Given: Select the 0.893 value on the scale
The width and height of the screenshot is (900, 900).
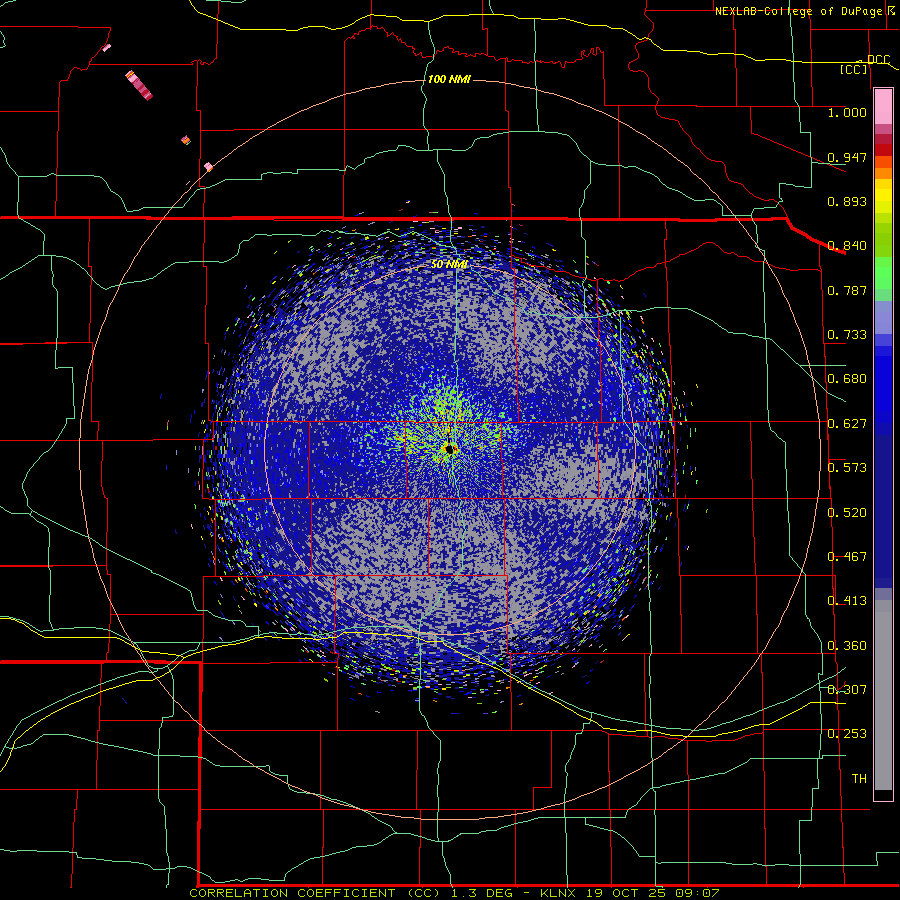Looking at the screenshot, I should coord(847,201).
